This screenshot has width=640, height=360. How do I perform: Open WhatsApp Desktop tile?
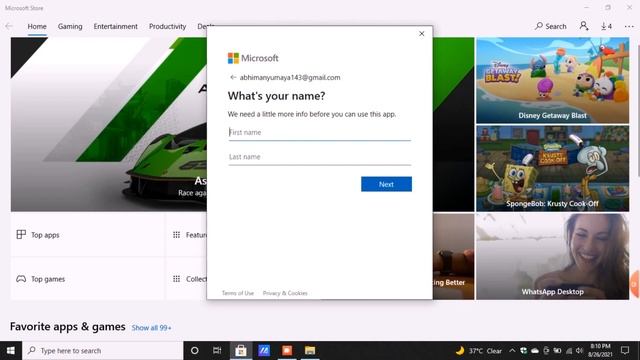pos(553,257)
